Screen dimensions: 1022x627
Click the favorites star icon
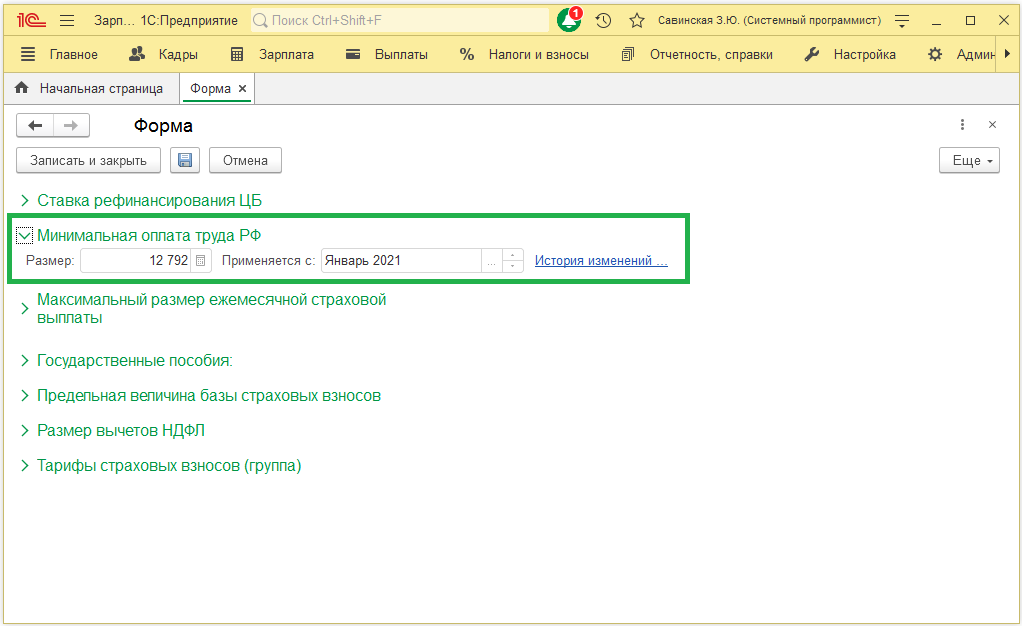coord(636,20)
